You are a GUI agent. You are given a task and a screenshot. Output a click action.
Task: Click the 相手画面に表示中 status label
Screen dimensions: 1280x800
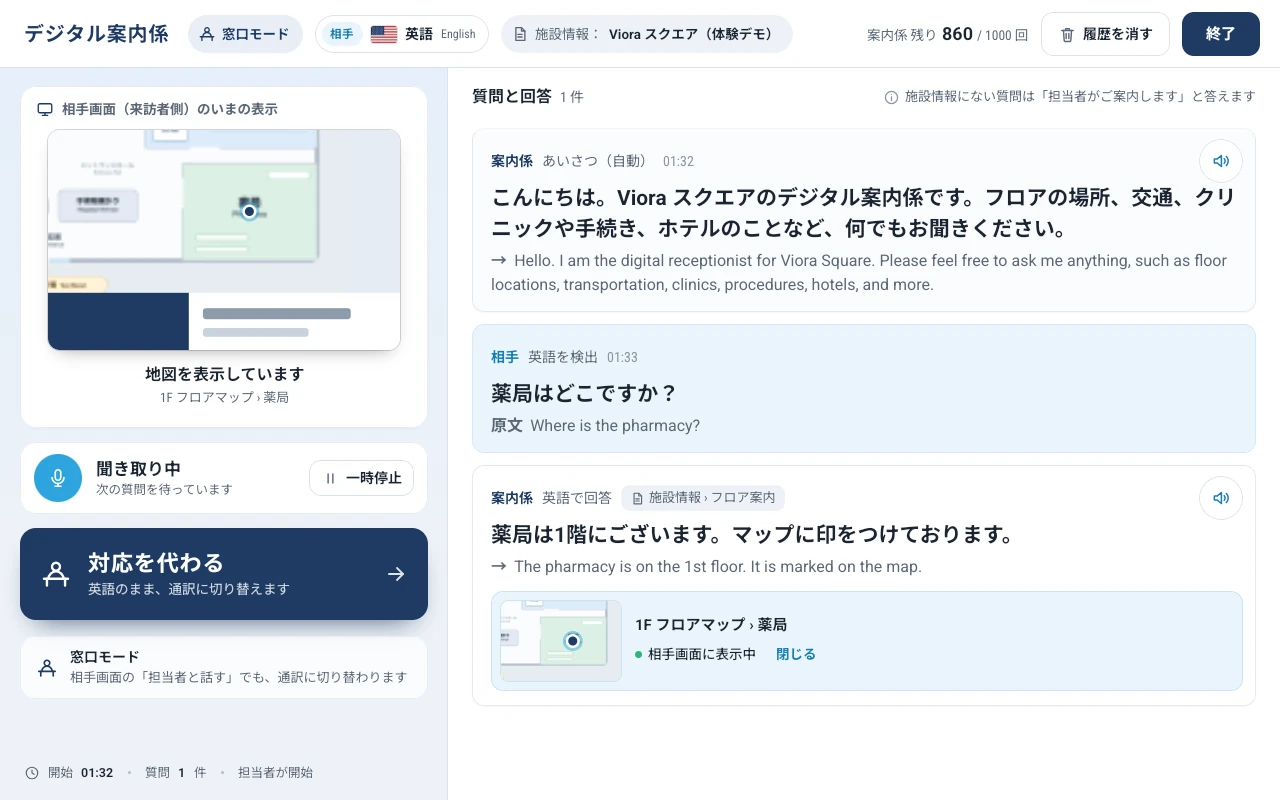(x=702, y=654)
